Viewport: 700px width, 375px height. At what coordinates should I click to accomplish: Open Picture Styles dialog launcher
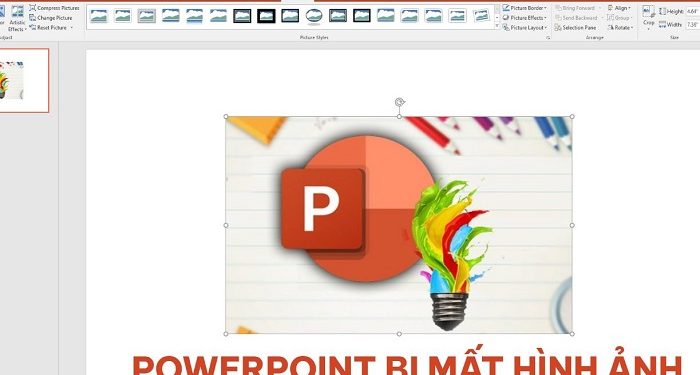point(548,38)
